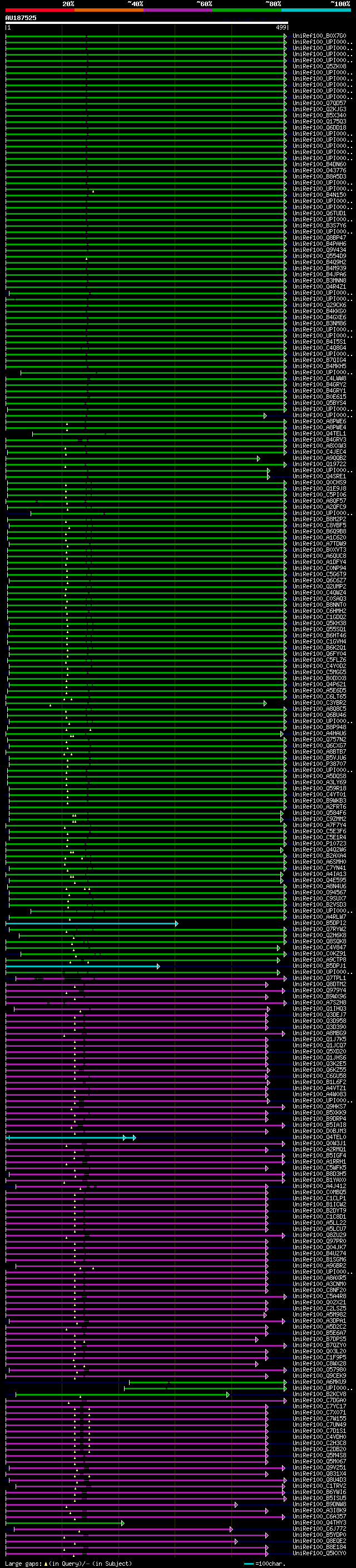The width and height of the screenshot is (356, 1568).
Task: Select hit label UniRef100_C0NP94
Action: pos(319,568)
